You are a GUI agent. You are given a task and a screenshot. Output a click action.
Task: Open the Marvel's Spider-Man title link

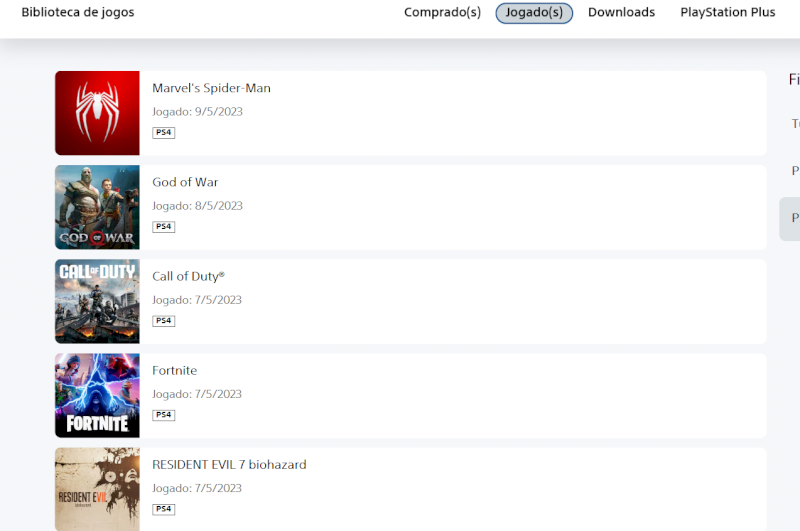pyautogui.click(x=211, y=88)
